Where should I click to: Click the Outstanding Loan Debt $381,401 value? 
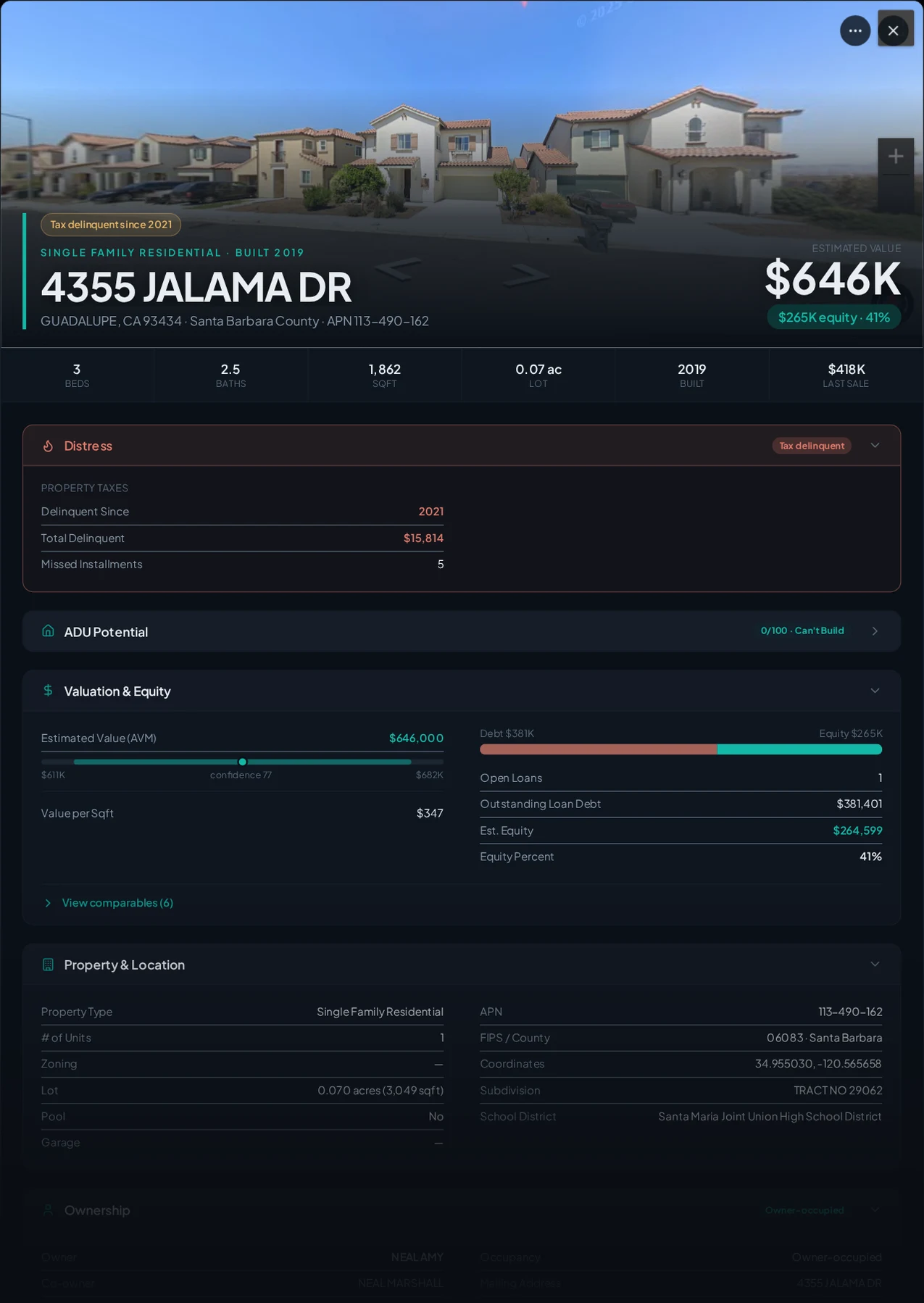860,804
